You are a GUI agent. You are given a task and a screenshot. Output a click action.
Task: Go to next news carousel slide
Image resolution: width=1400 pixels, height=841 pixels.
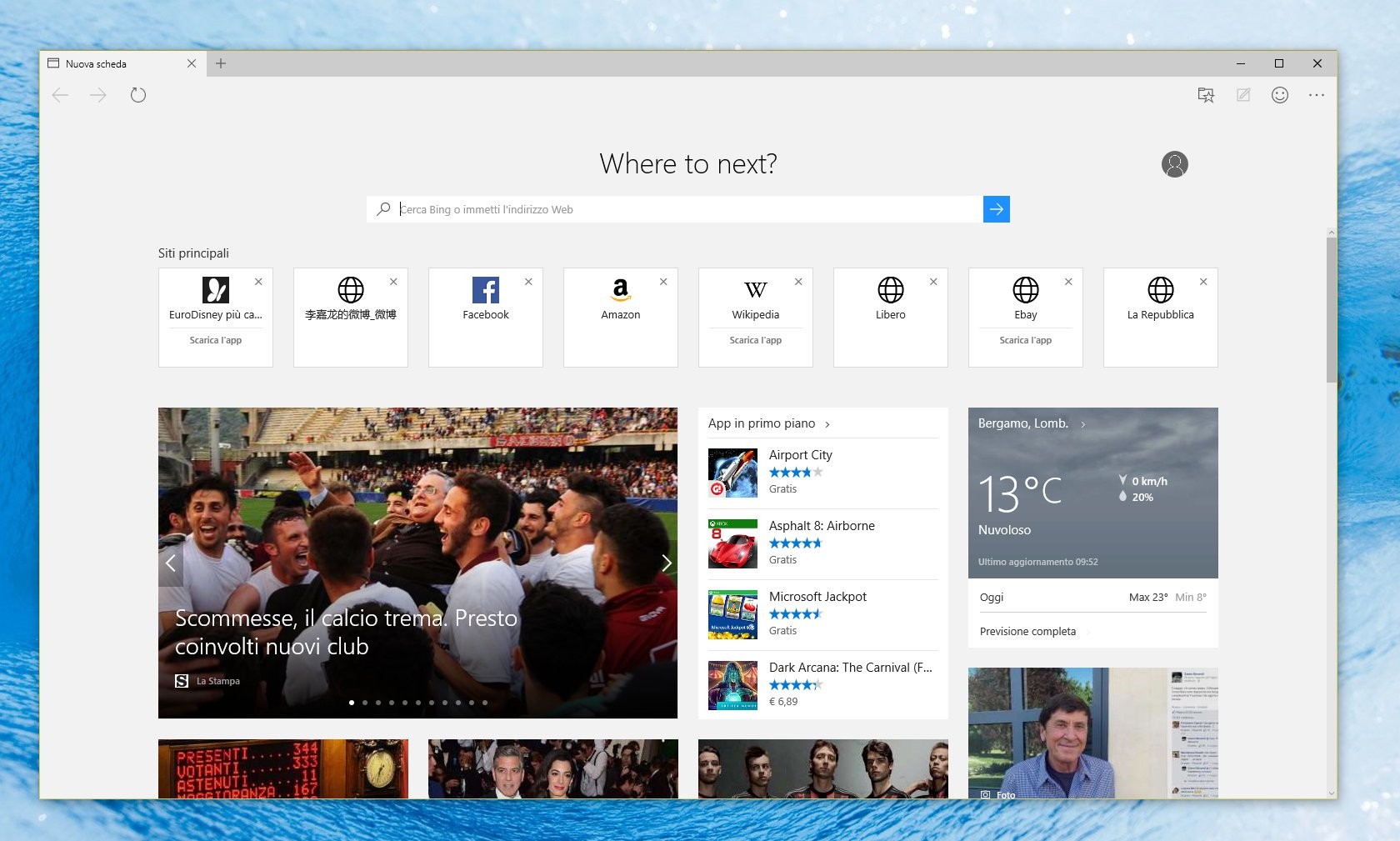666,563
